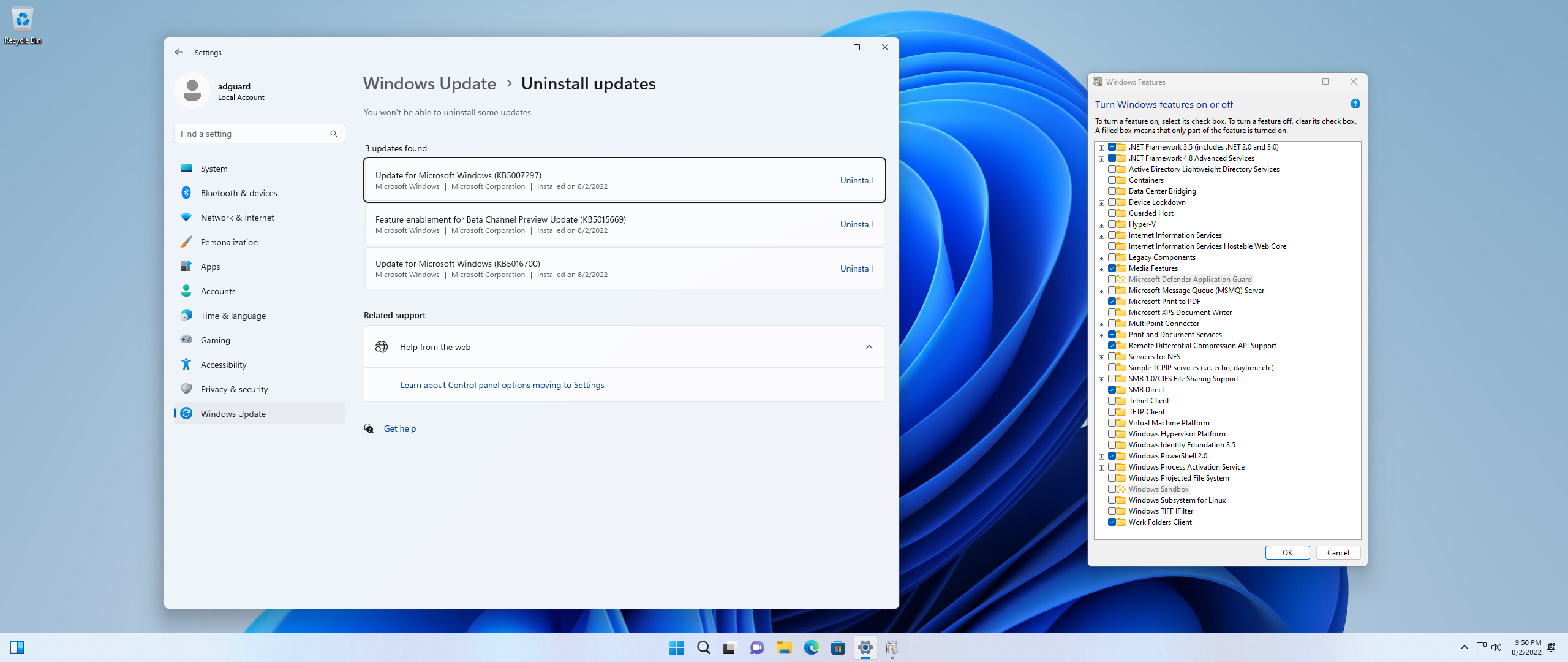This screenshot has height=662, width=1568.
Task: Open taskbar Search
Action: point(704,647)
